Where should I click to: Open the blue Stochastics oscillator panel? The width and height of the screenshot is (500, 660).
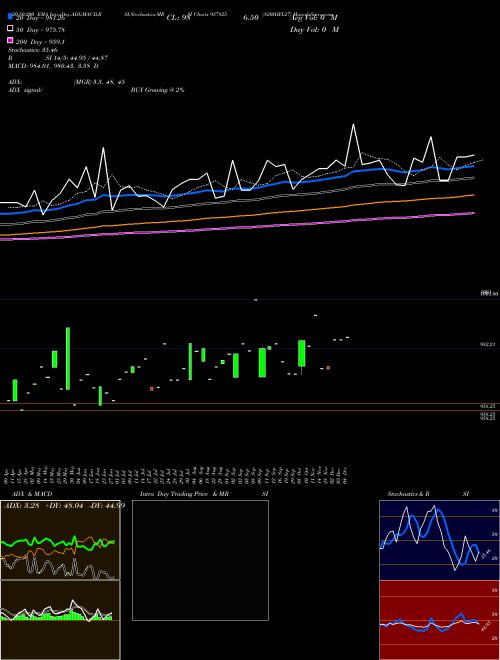[439, 540]
